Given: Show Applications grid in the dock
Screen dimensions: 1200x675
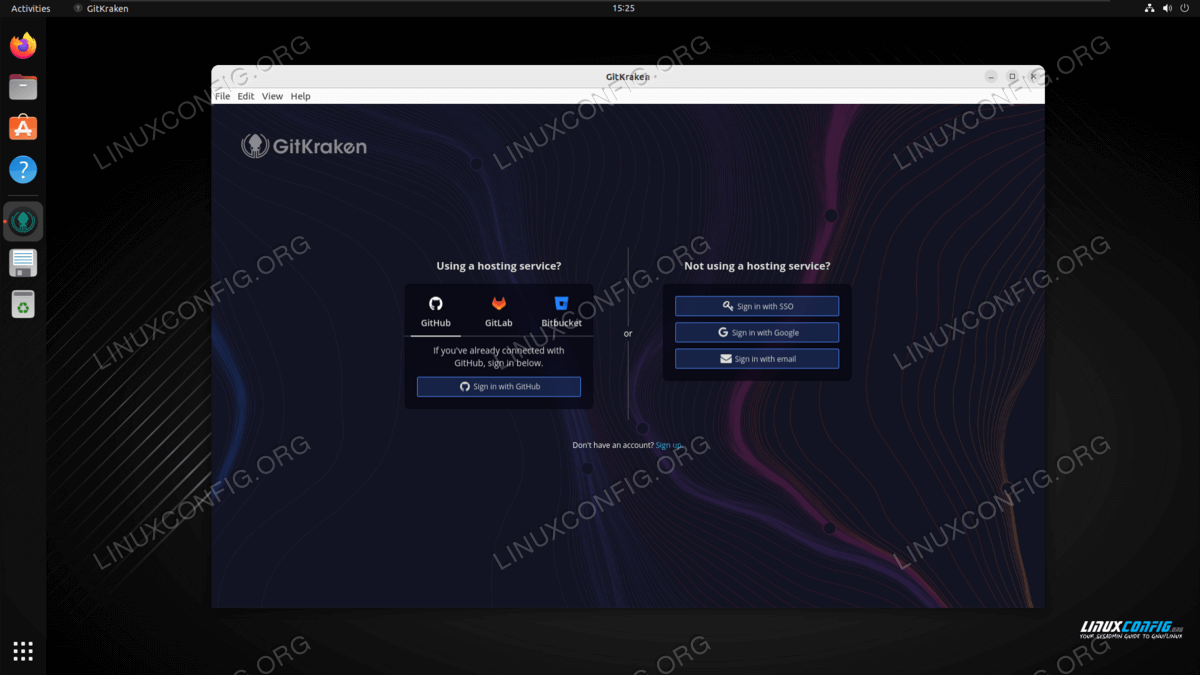Looking at the screenshot, I should coord(23,651).
